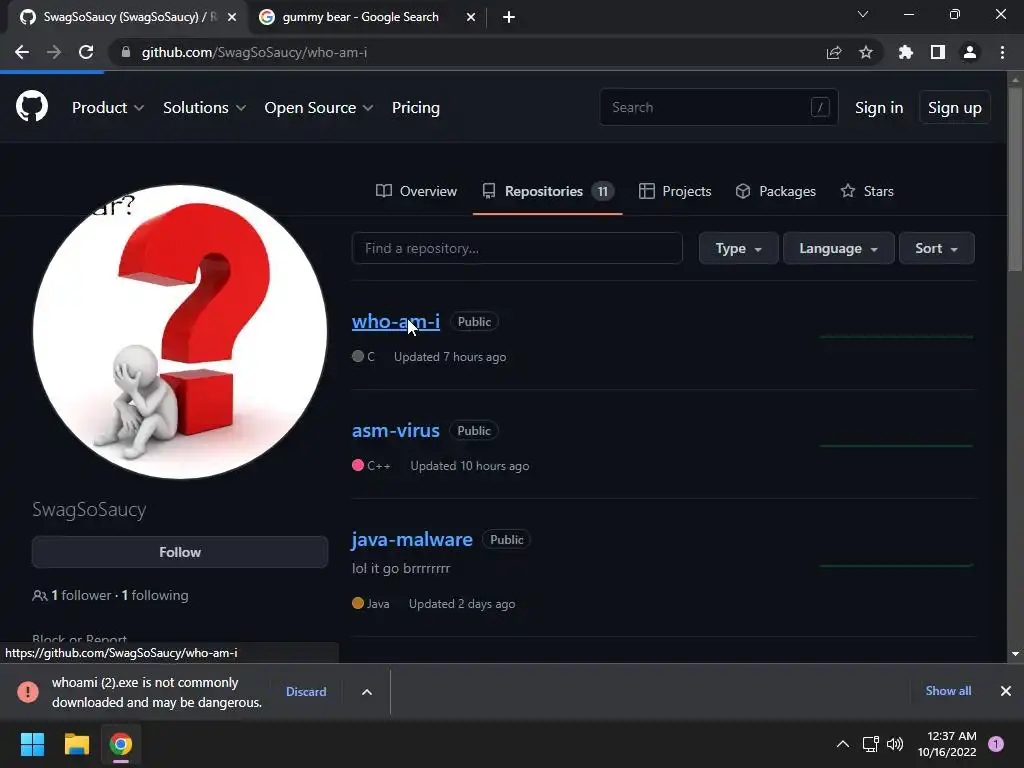This screenshot has width=1024, height=768.
Task: Click the scrollbar down arrow
Action: pos(1015,654)
